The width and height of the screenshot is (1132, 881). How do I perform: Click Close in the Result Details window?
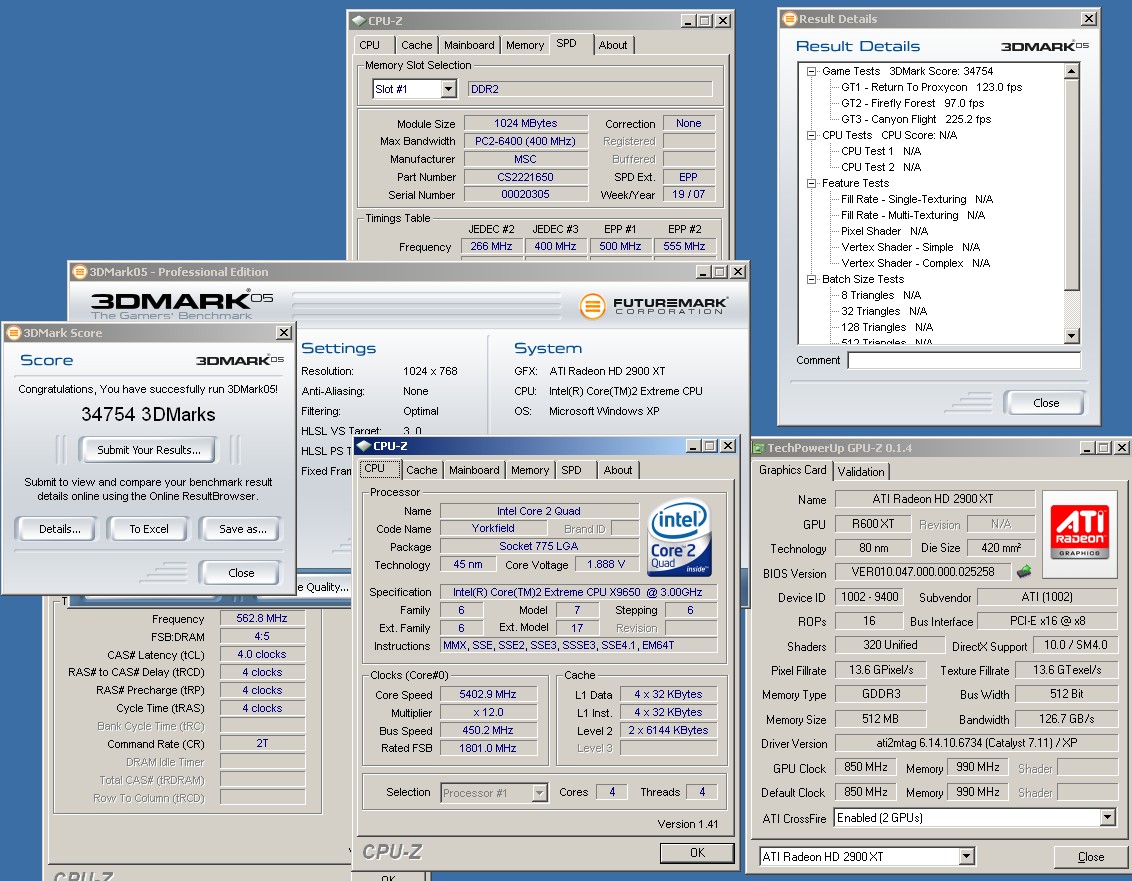1046,403
